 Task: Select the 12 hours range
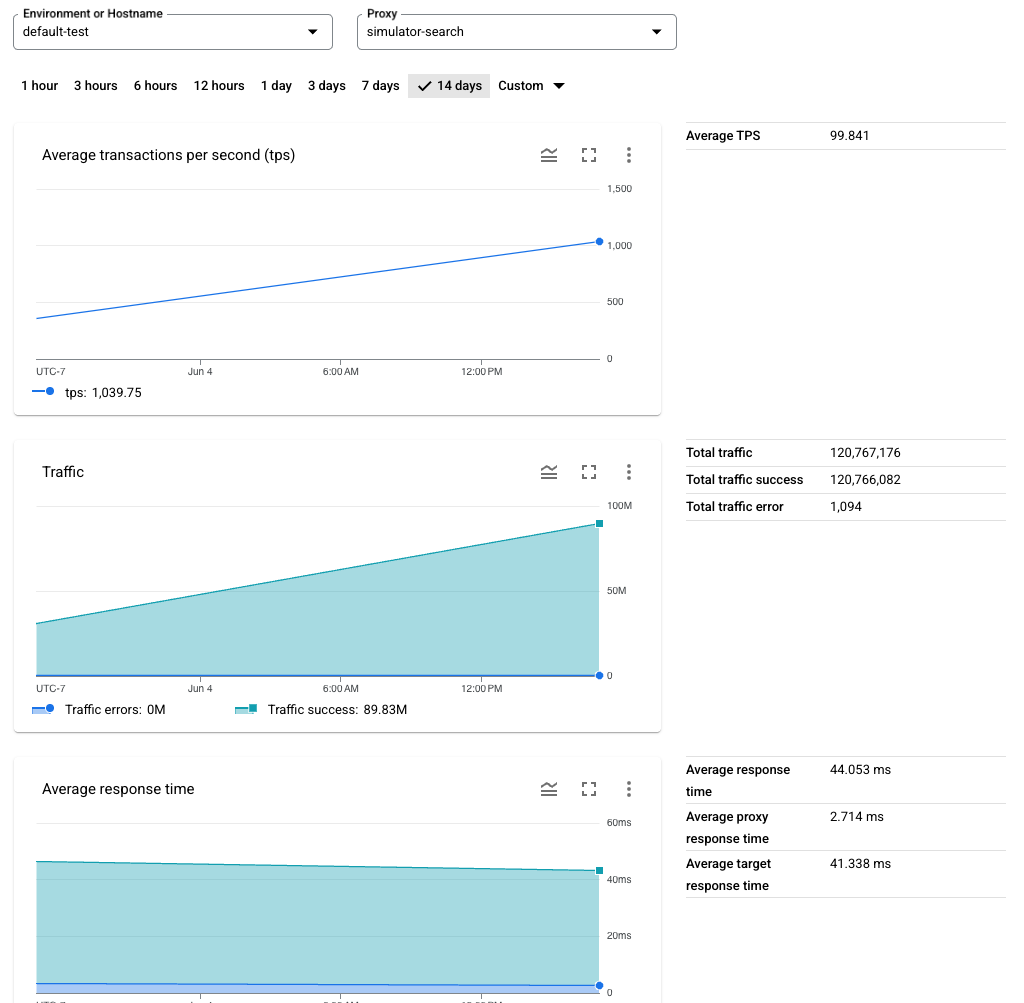coord(218,86)
